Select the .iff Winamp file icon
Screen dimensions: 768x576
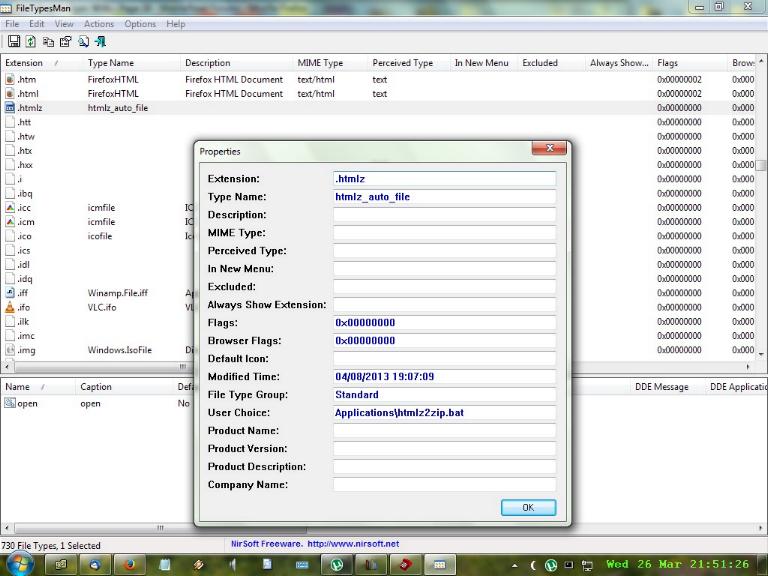10,293
